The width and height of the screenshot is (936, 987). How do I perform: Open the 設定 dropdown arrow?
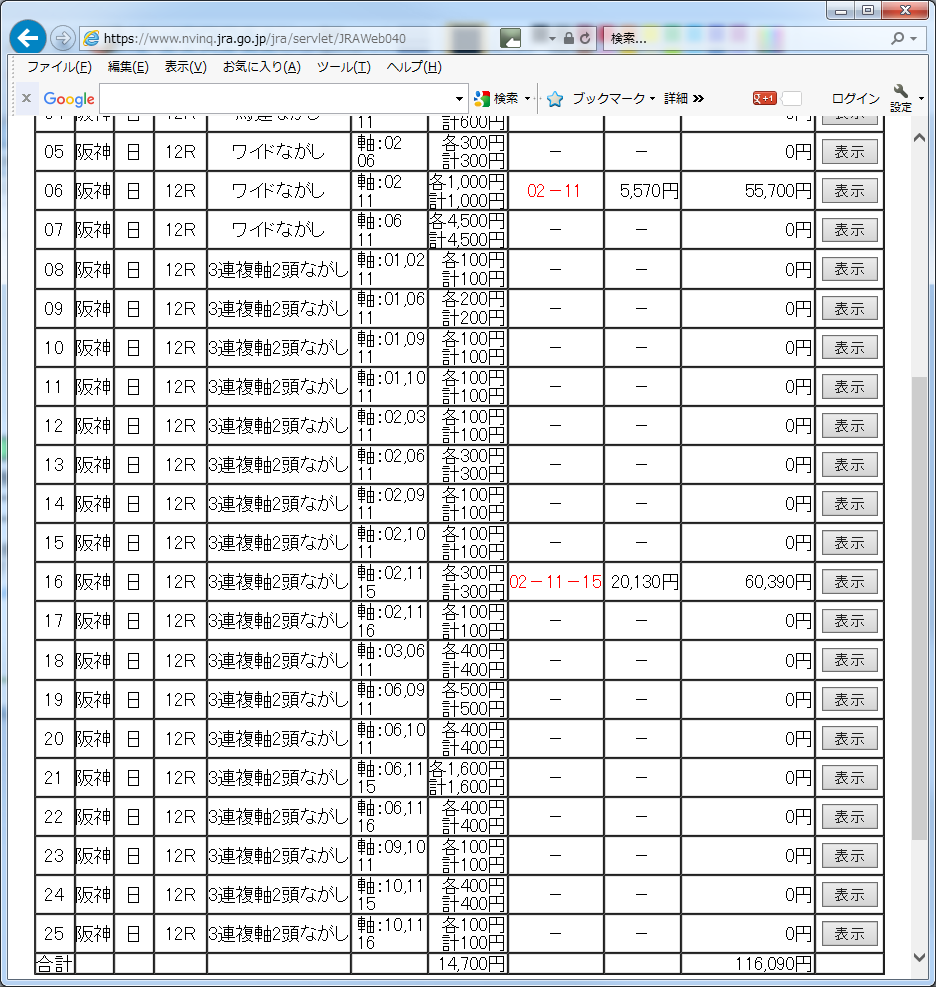pos(921,98)
